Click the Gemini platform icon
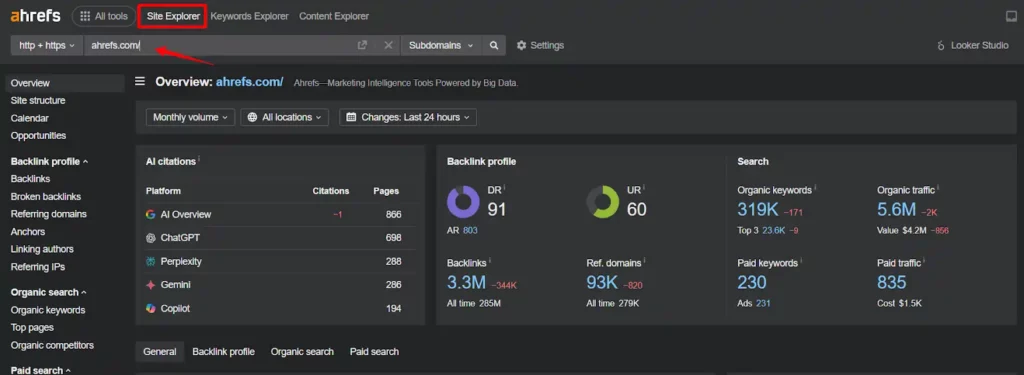1024x375 pixels. click(150, 285)
